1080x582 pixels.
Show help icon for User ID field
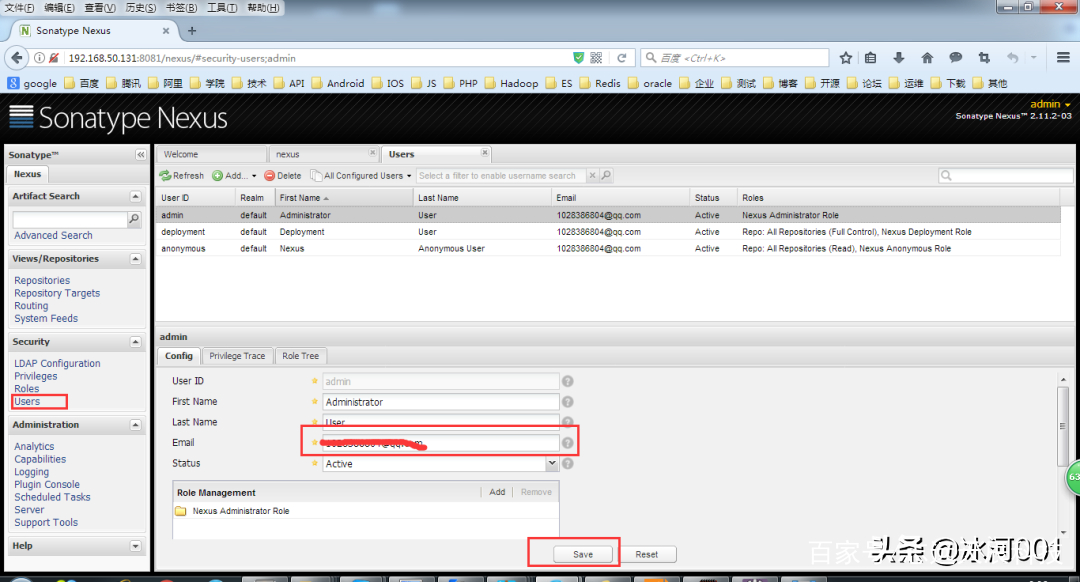[x=568, y=381]
